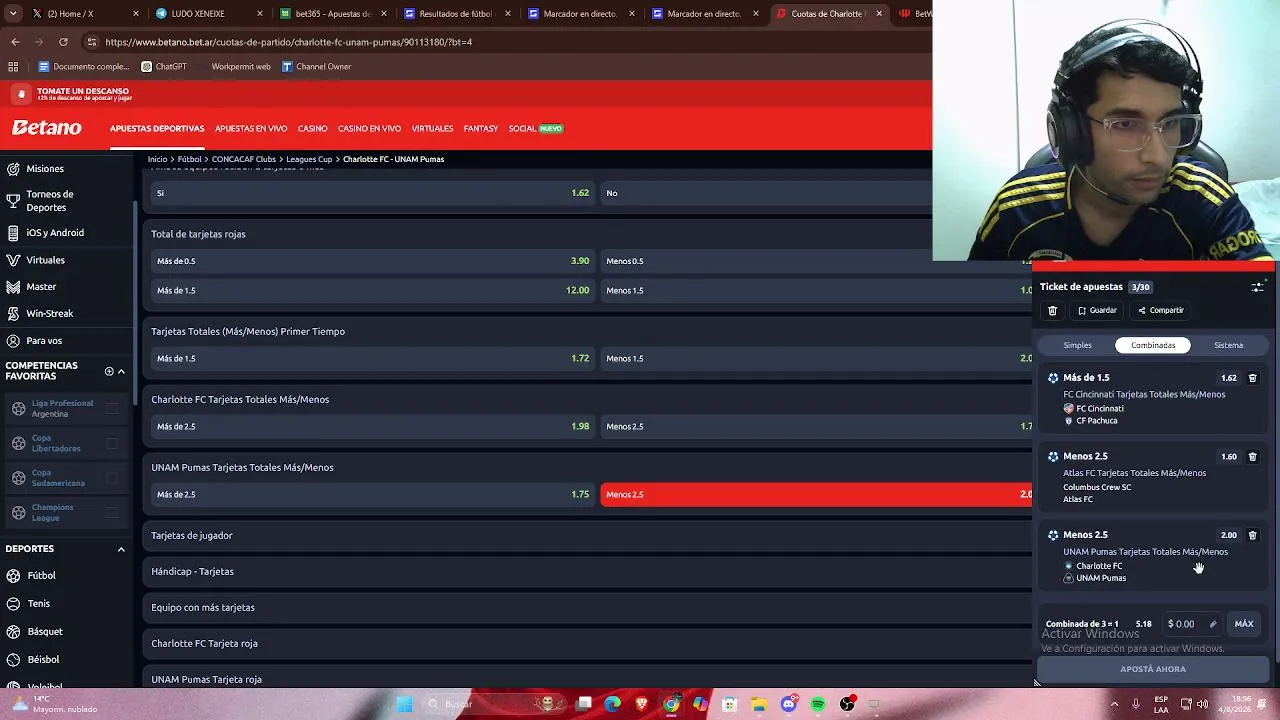Select the Tenis ball icon
The height and width of the screenshot is (720, 1280).
(x=14, y=604)
